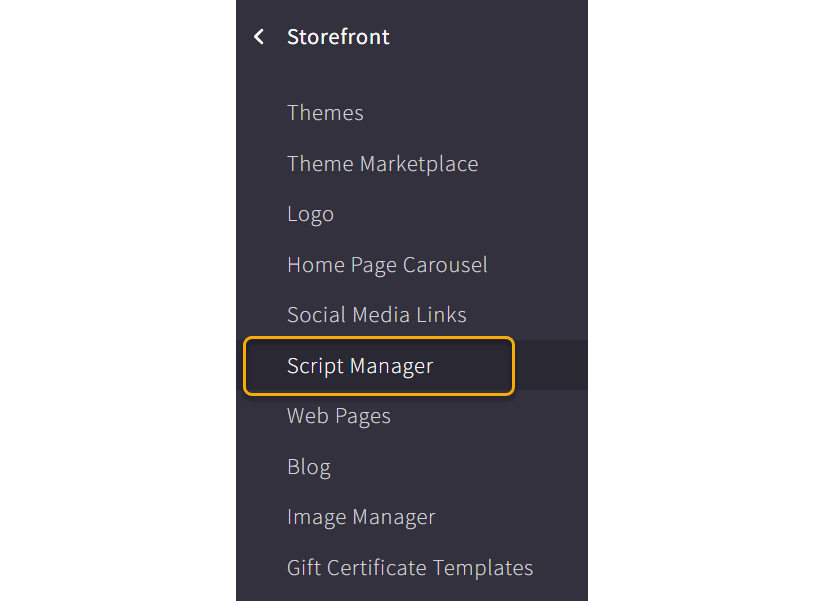This screenshot has height=601, width=815.
Task: Click the highlighted Script Manager item
Action: tap(360, 366)
